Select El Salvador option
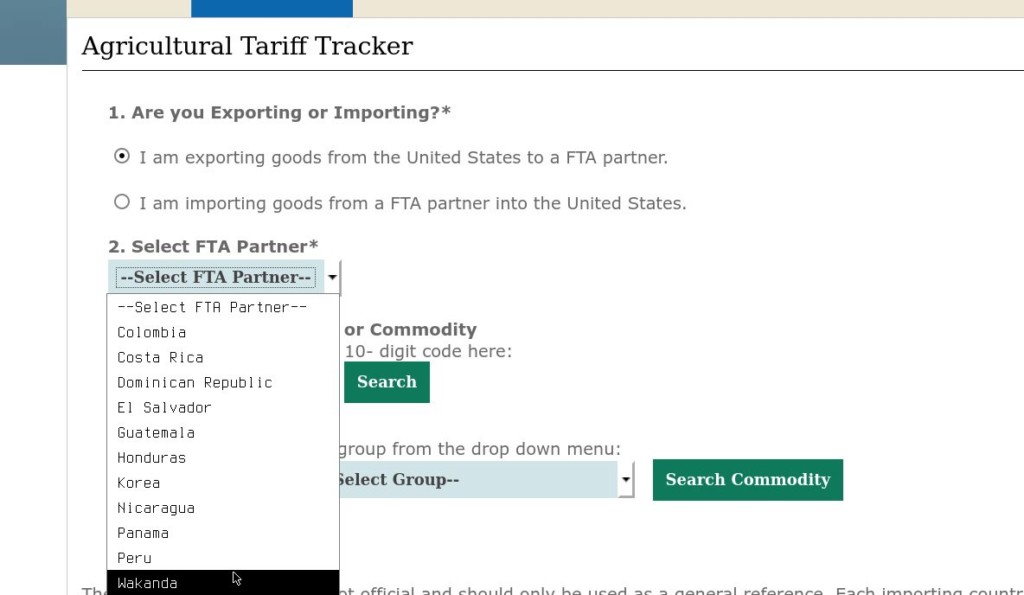The width and height of the screenshot is (1024, 595). click(164, 407)
